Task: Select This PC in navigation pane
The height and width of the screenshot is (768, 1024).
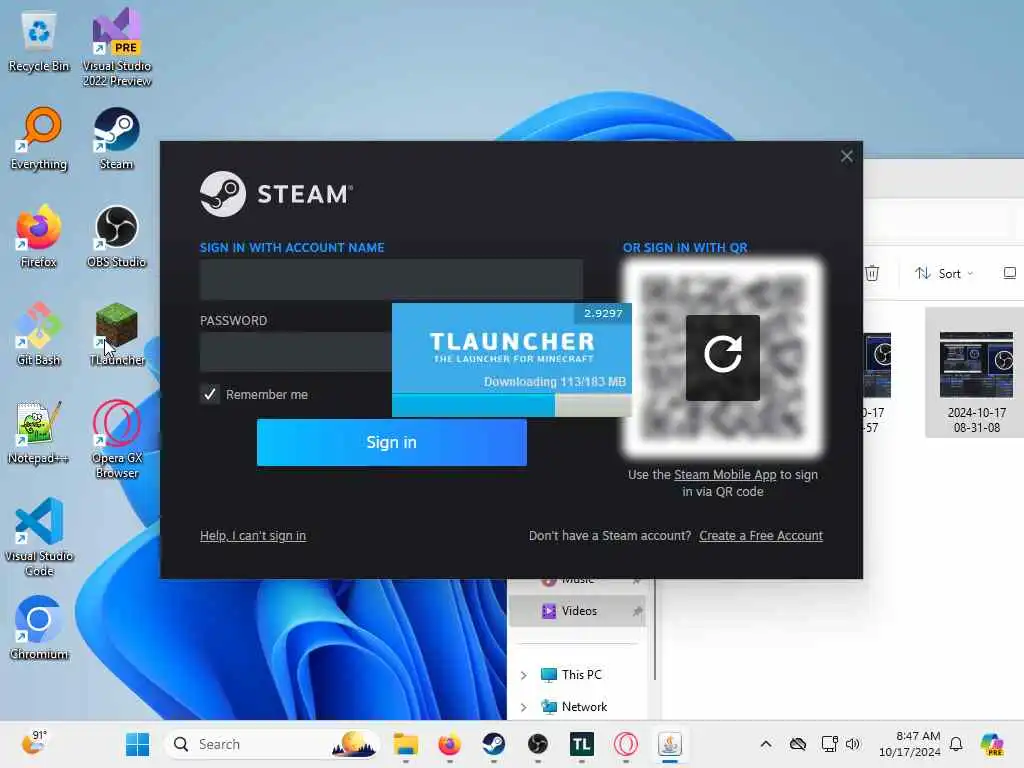Action: 581,675
